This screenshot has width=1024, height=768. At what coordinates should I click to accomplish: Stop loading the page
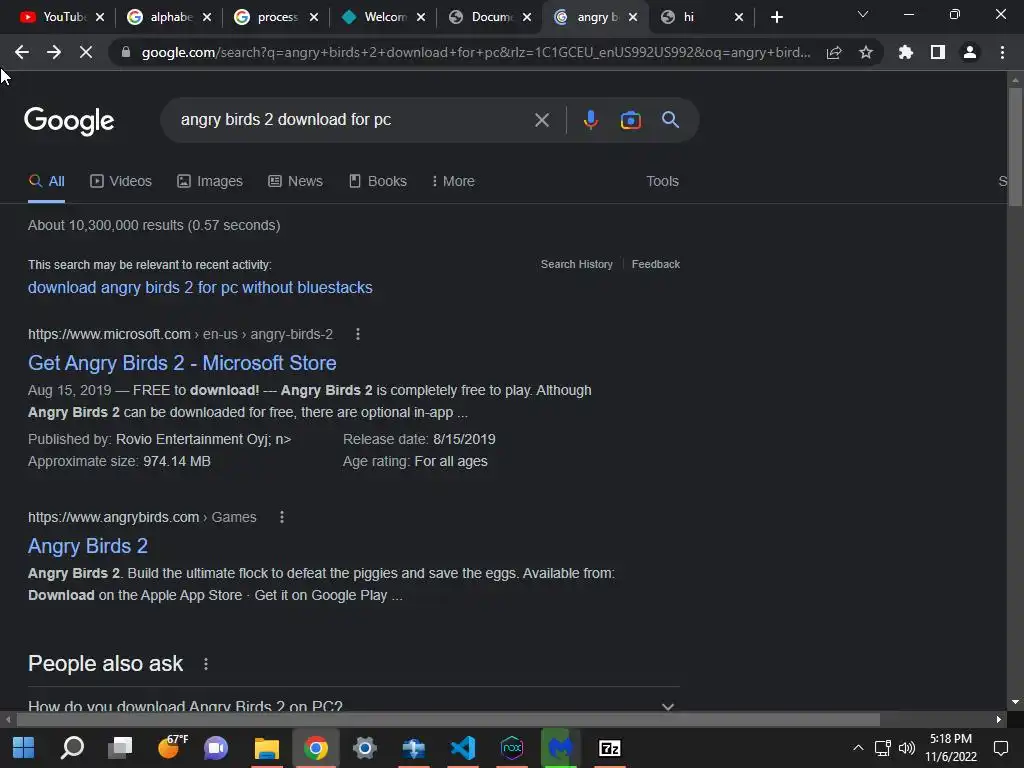(x=86, y=52)
